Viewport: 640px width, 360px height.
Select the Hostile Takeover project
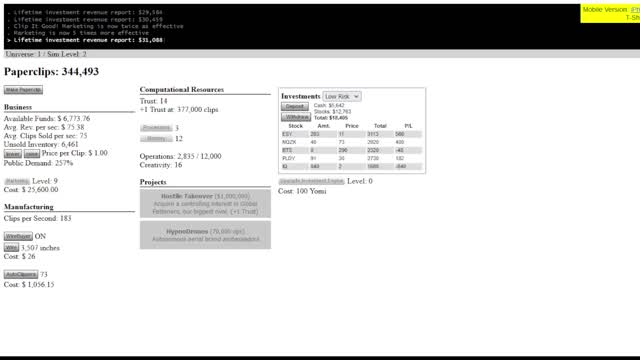[205, 203]
